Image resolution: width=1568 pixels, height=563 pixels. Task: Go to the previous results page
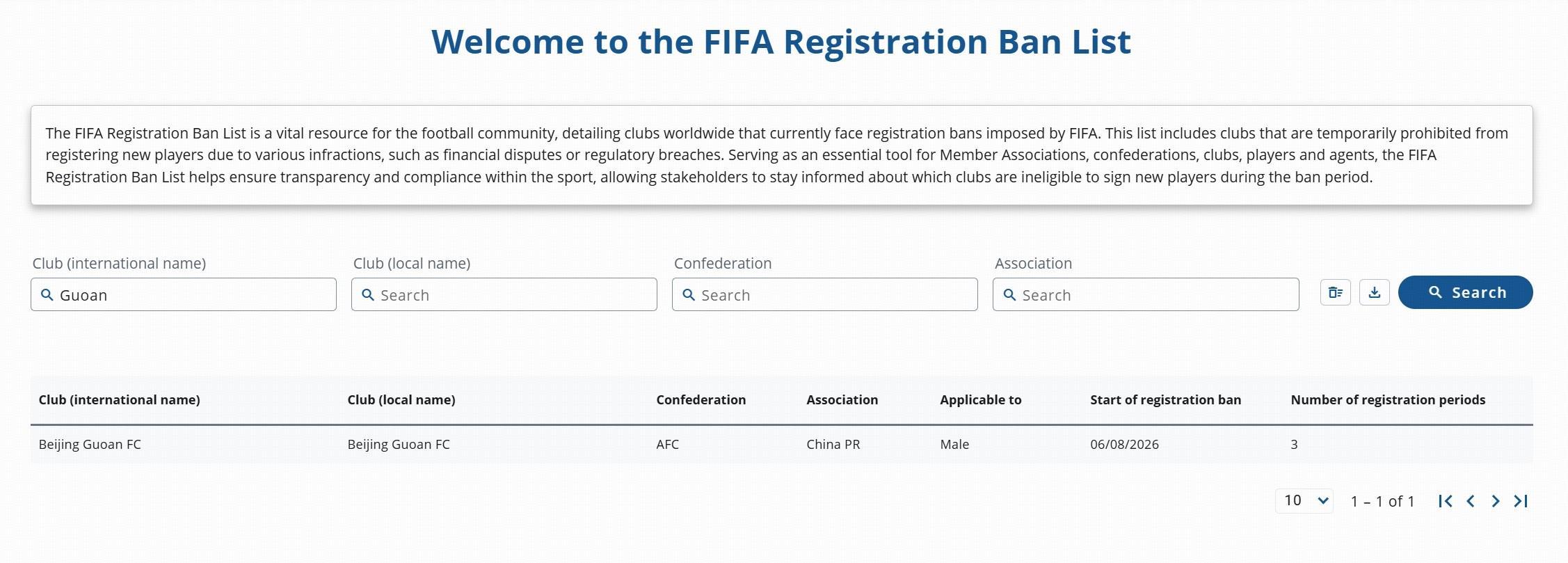[x=1470, y=501]
